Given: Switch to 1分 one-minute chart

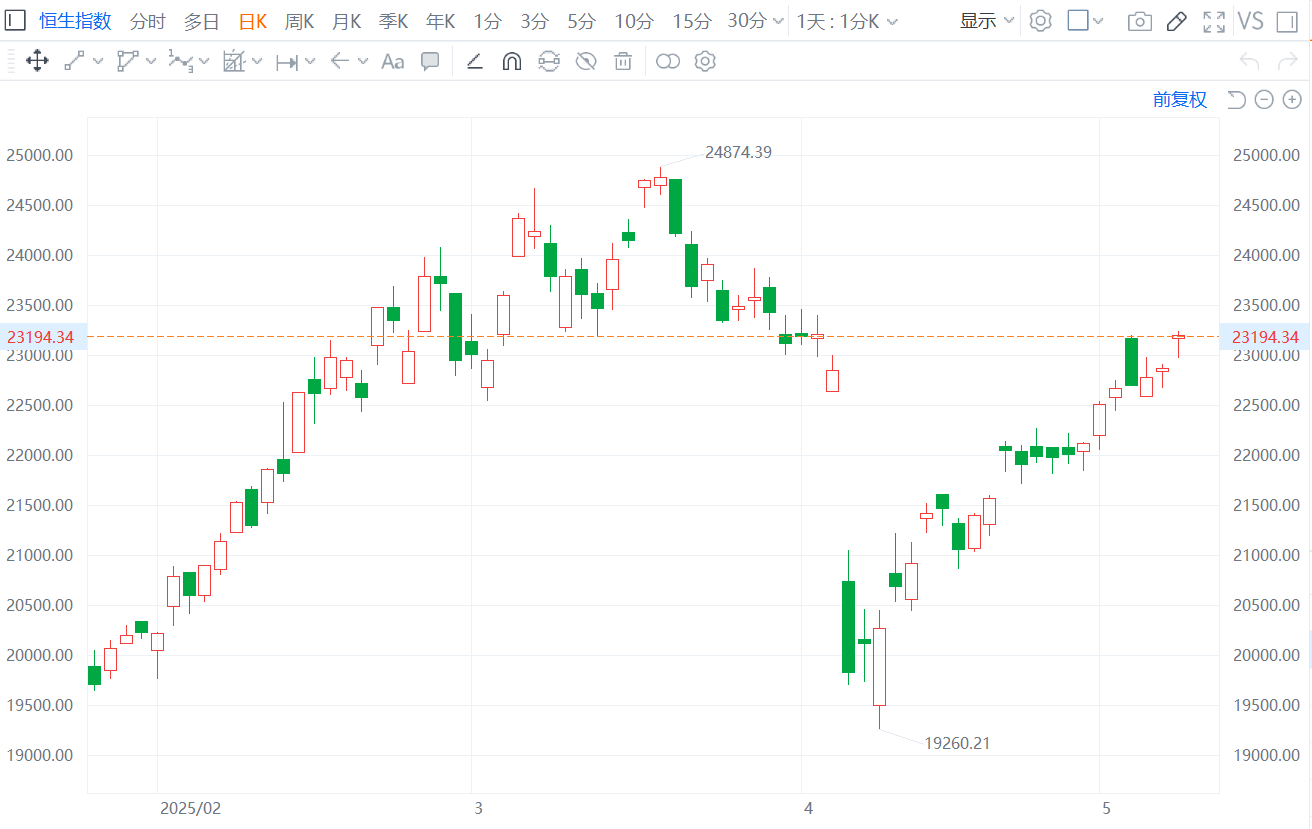Looking at the screenshot, I should pyautogui.click(x=488, y=21).
